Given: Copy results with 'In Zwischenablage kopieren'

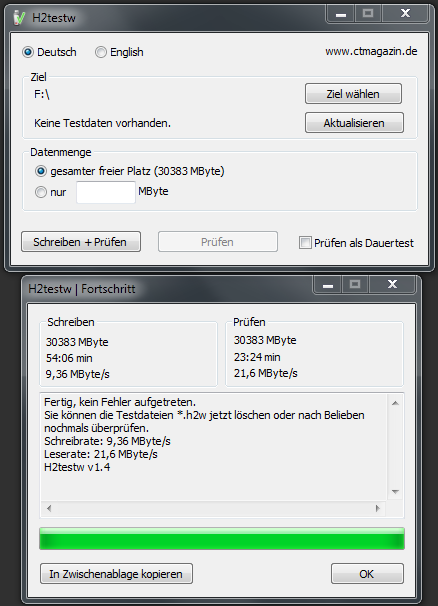Looking at the screenshot, I should (x=116, y=574).
